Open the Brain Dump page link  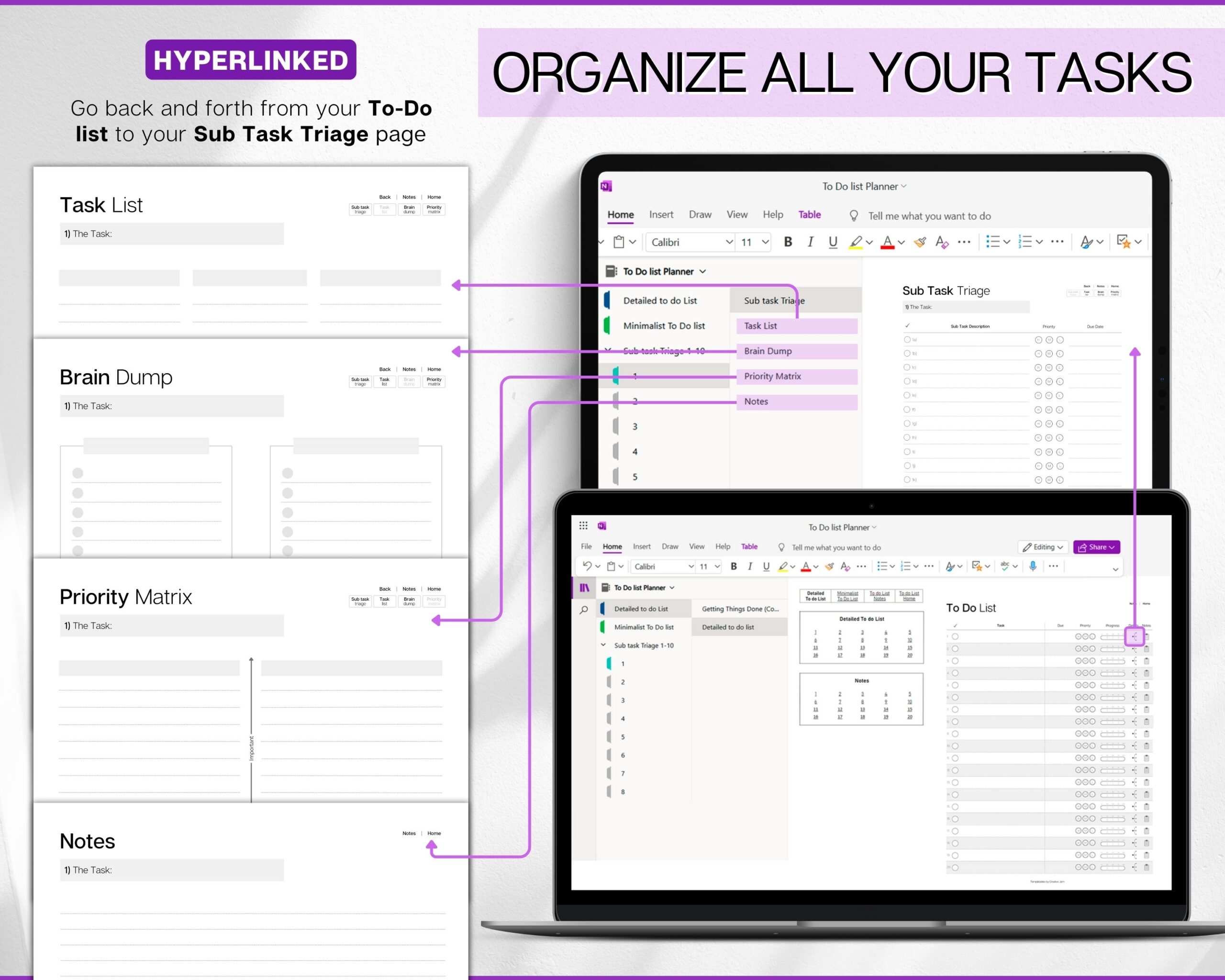pos(768,351)
